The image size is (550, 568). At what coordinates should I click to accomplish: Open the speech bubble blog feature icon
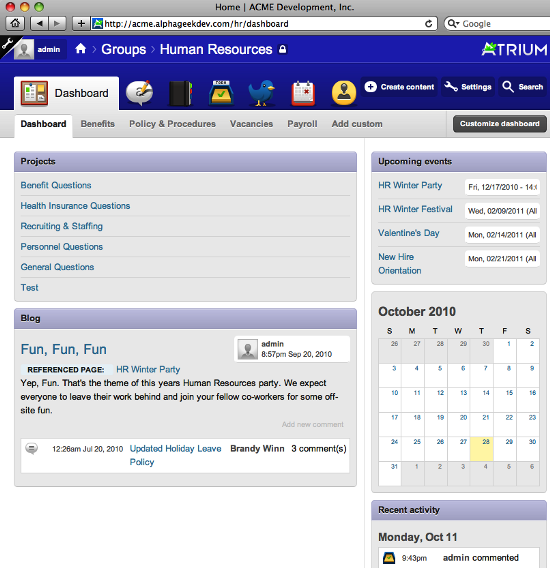click(x=139, y=93)
